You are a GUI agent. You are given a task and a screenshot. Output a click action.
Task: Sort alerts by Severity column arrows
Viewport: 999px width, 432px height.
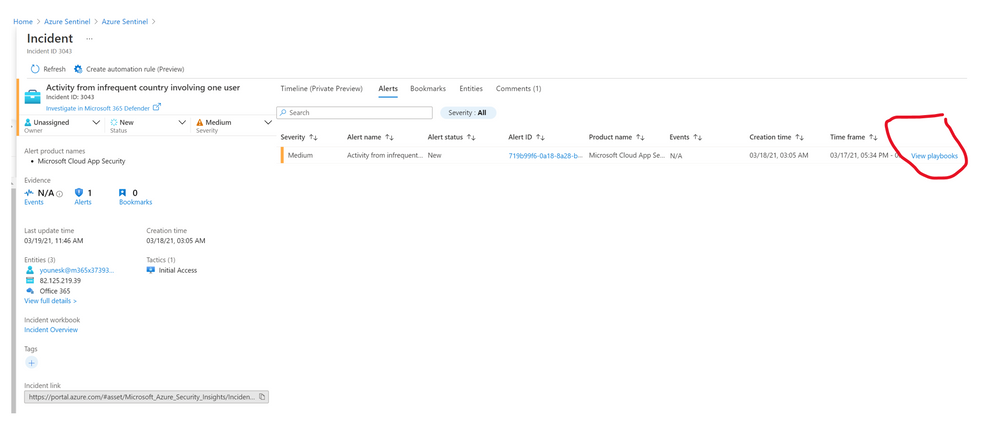pyautogui.click(x=313, y=137)
